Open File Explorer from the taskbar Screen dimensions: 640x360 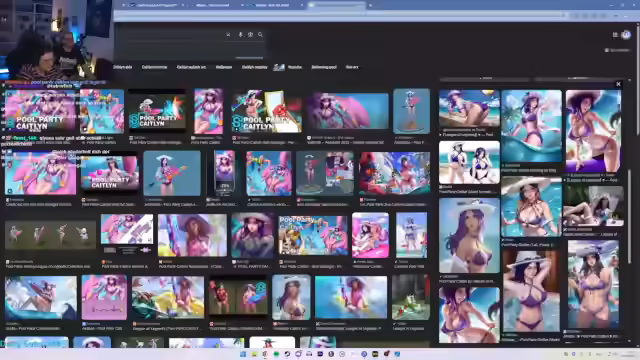pos(254,354)
